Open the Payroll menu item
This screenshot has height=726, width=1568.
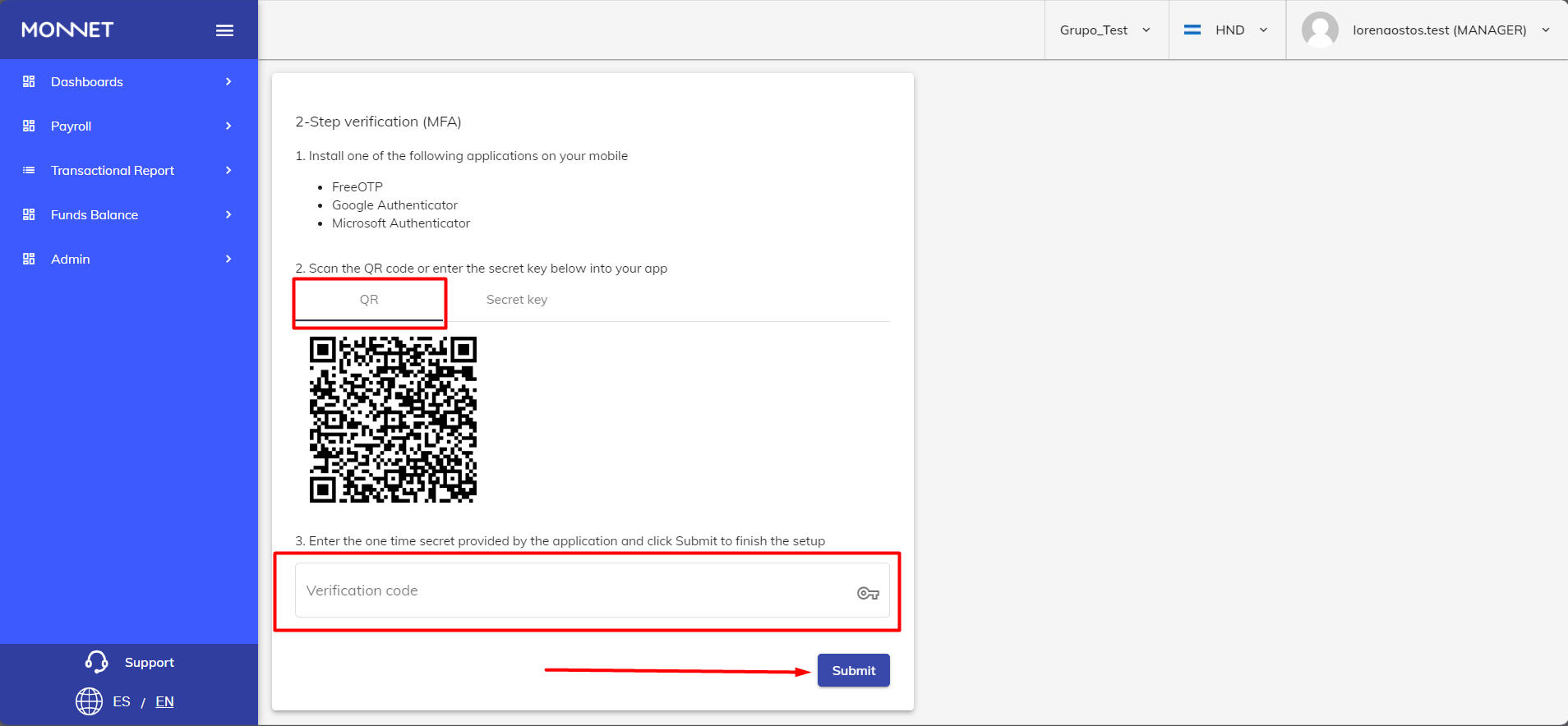pos(129,126)
